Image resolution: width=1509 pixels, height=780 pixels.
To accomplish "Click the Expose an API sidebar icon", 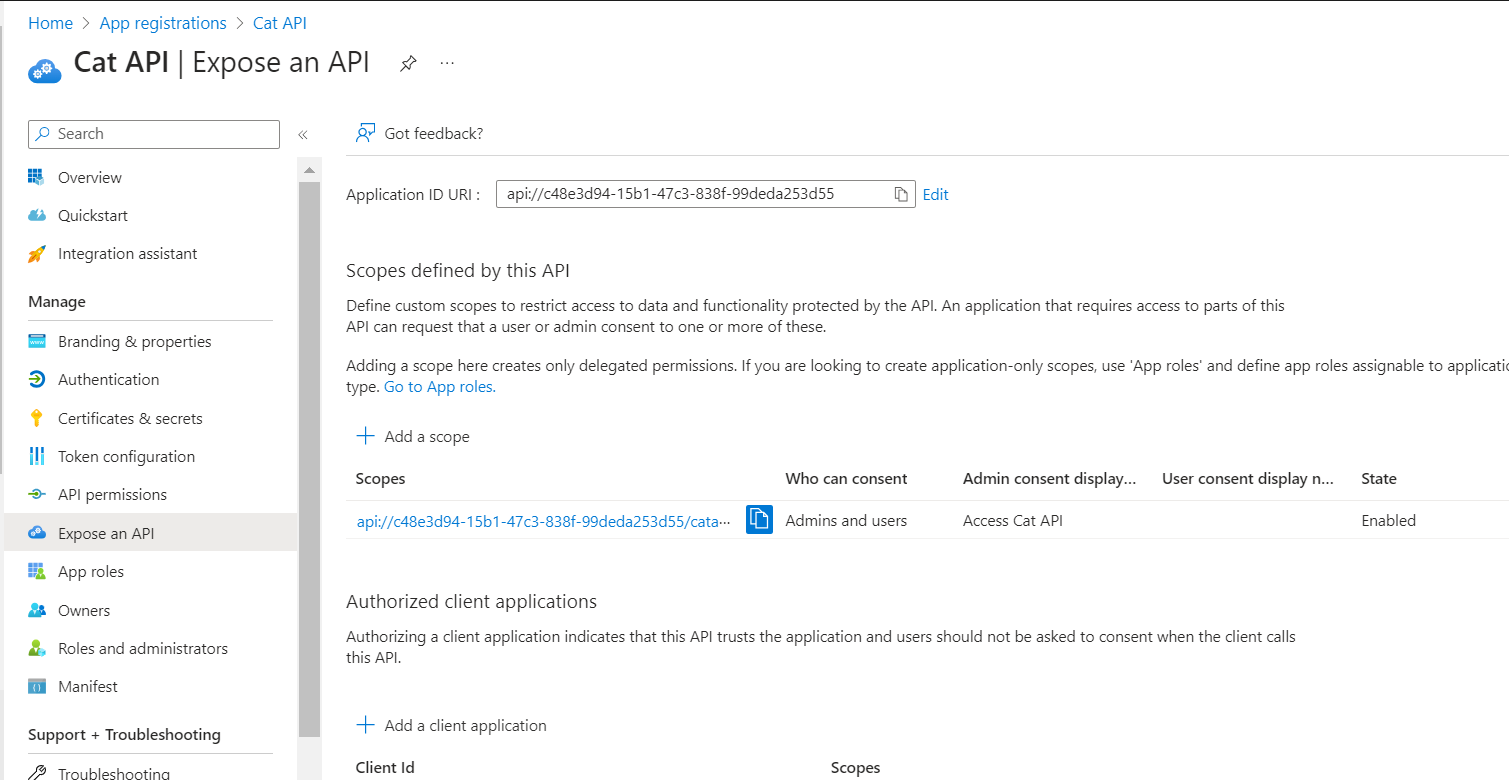I will [37, 533].
